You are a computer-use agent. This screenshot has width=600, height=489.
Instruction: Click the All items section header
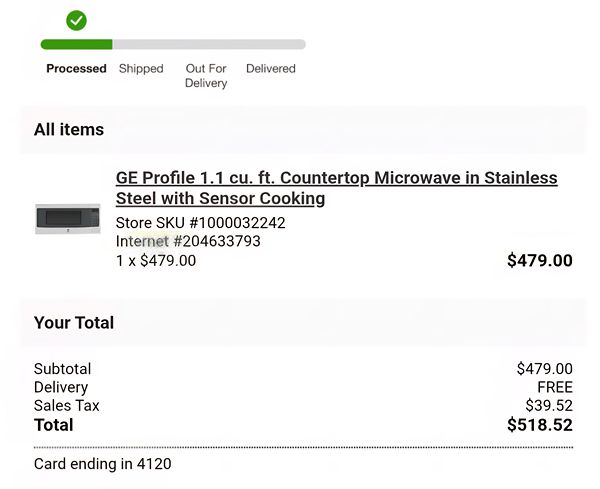(69, 130)
